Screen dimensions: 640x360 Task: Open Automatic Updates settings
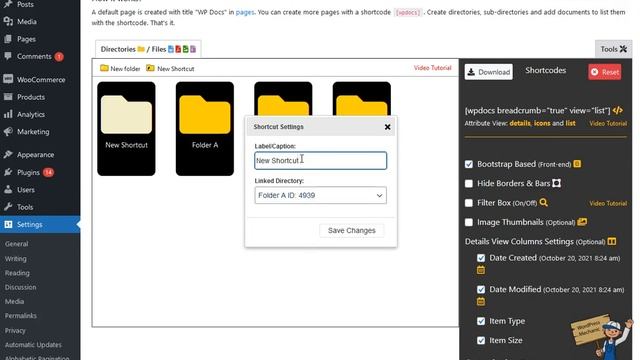click(x=33, y=344)
